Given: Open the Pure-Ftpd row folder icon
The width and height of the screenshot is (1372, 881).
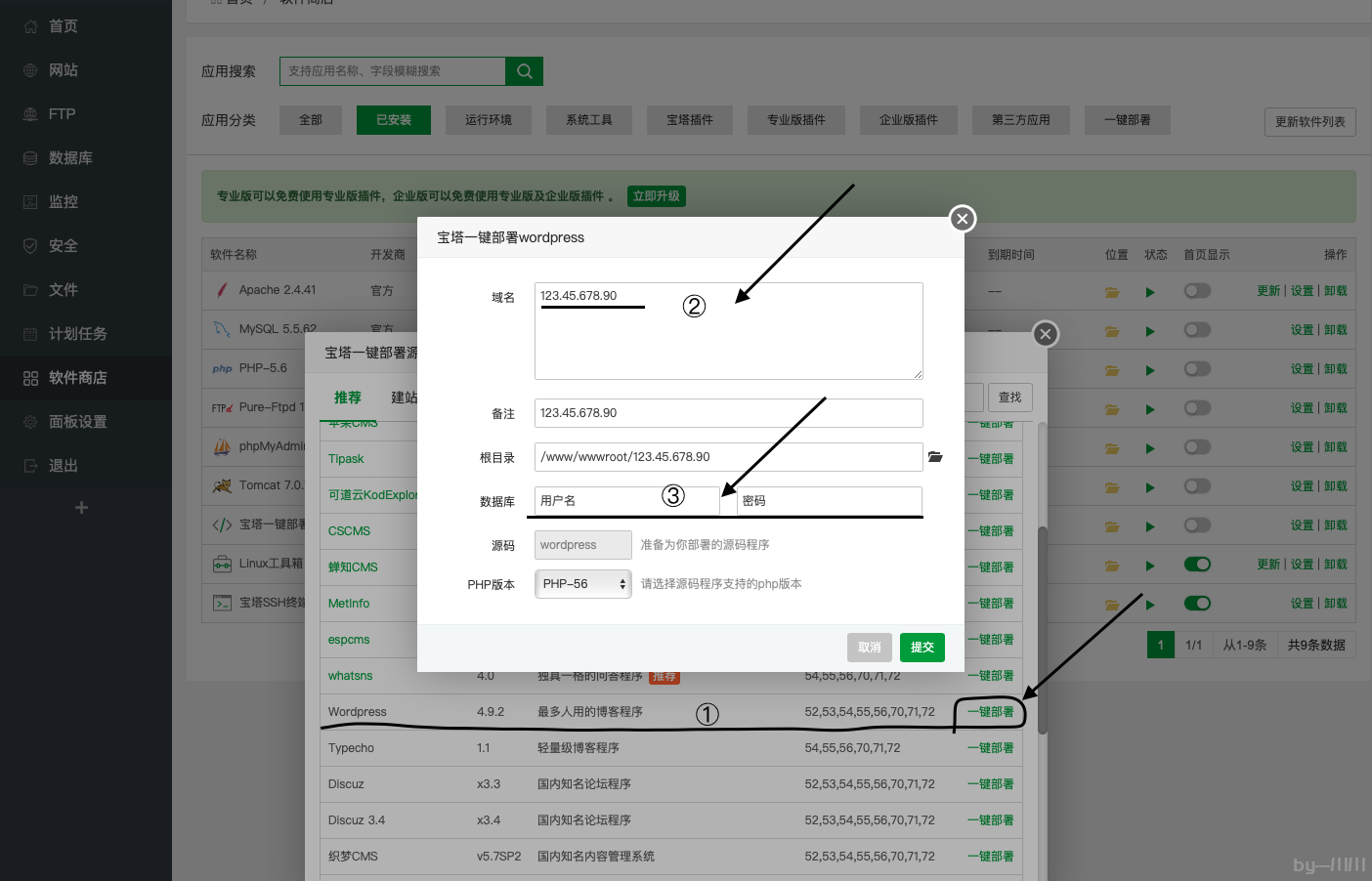Looking at the screenshot, I should point(1112,409).
